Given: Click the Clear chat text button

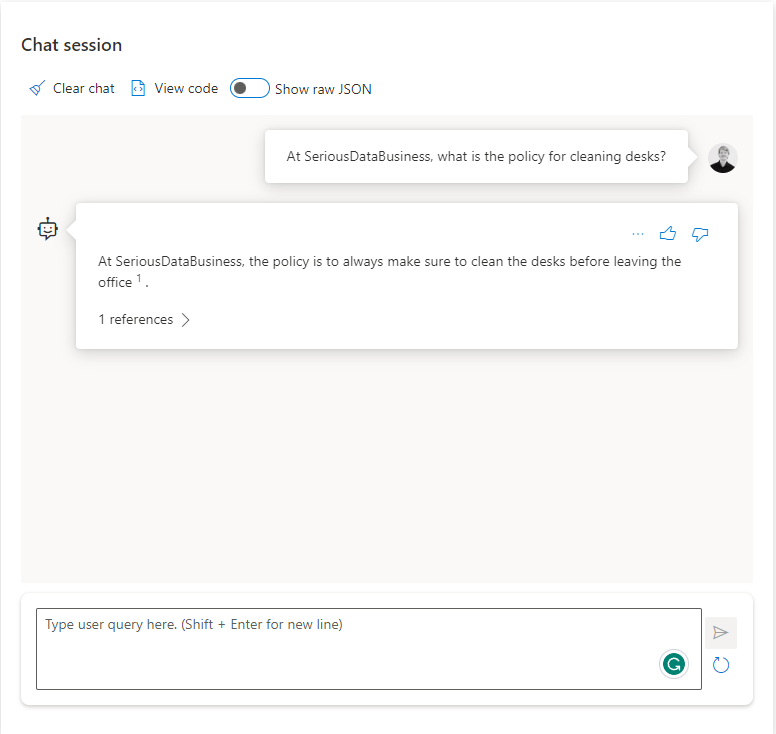Looking at the screenshot, I should click(x=84, y=88).
